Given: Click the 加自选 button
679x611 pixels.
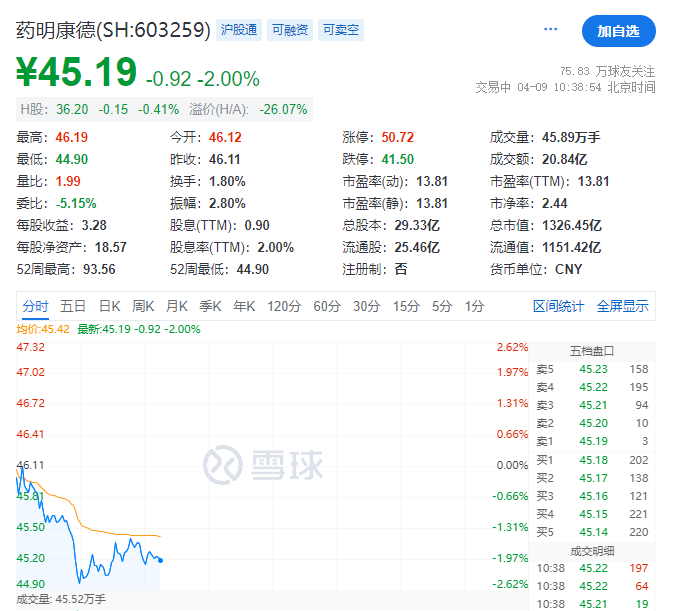Looking at the screenshot, I should click(x=618, y=31).
